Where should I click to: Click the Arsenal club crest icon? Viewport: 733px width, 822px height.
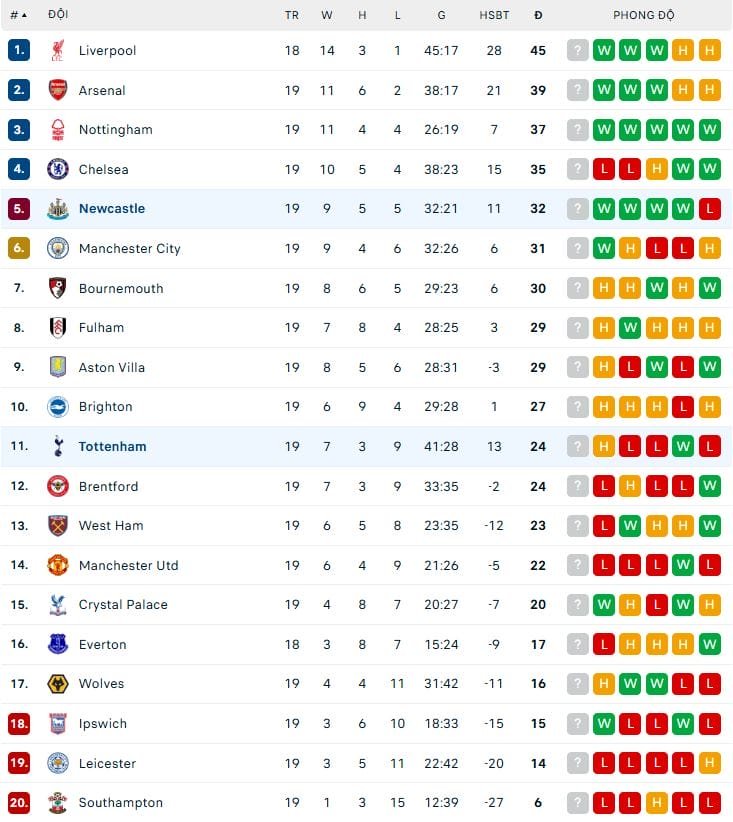(58, 90)
